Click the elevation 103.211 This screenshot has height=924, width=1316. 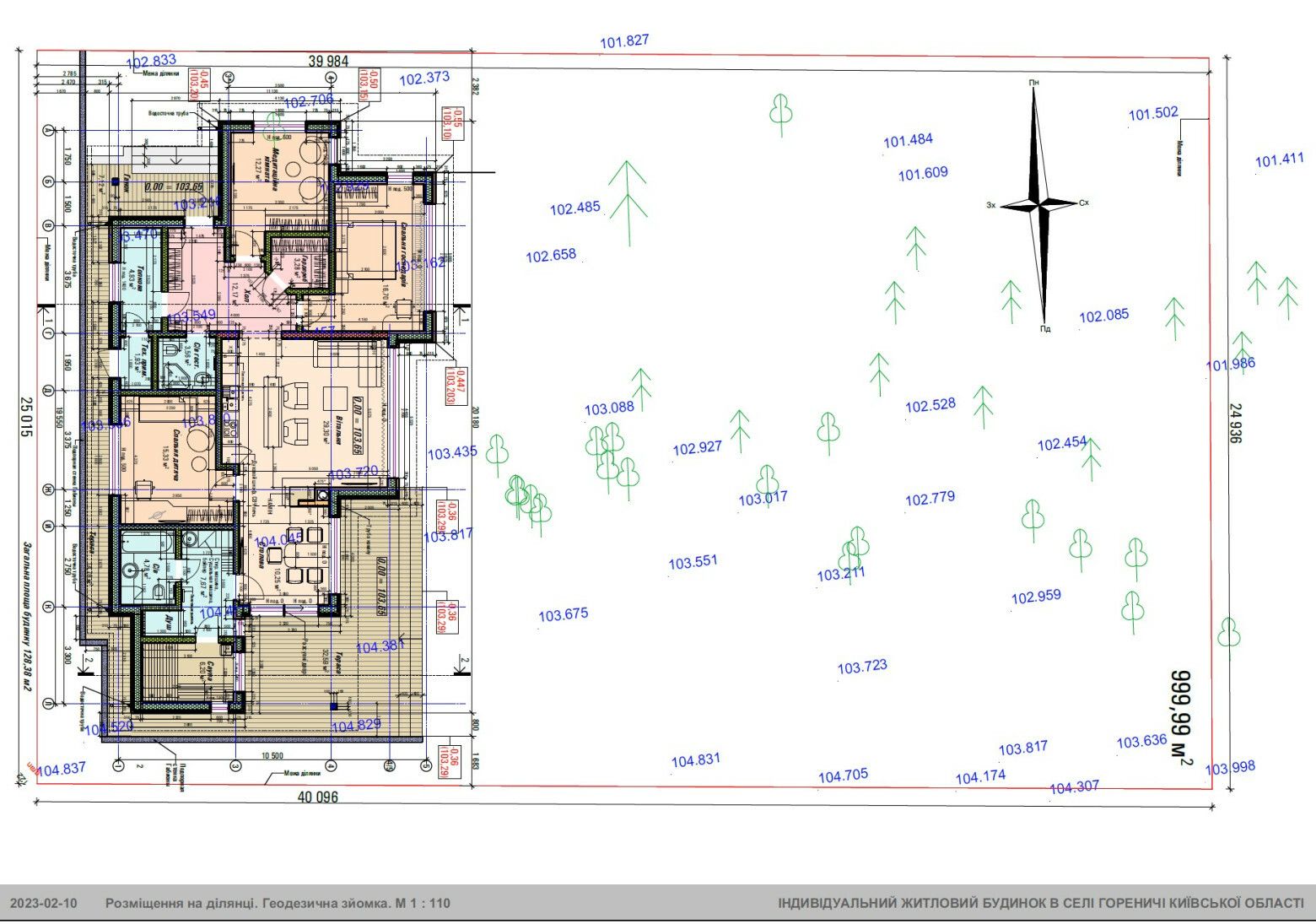841,575
